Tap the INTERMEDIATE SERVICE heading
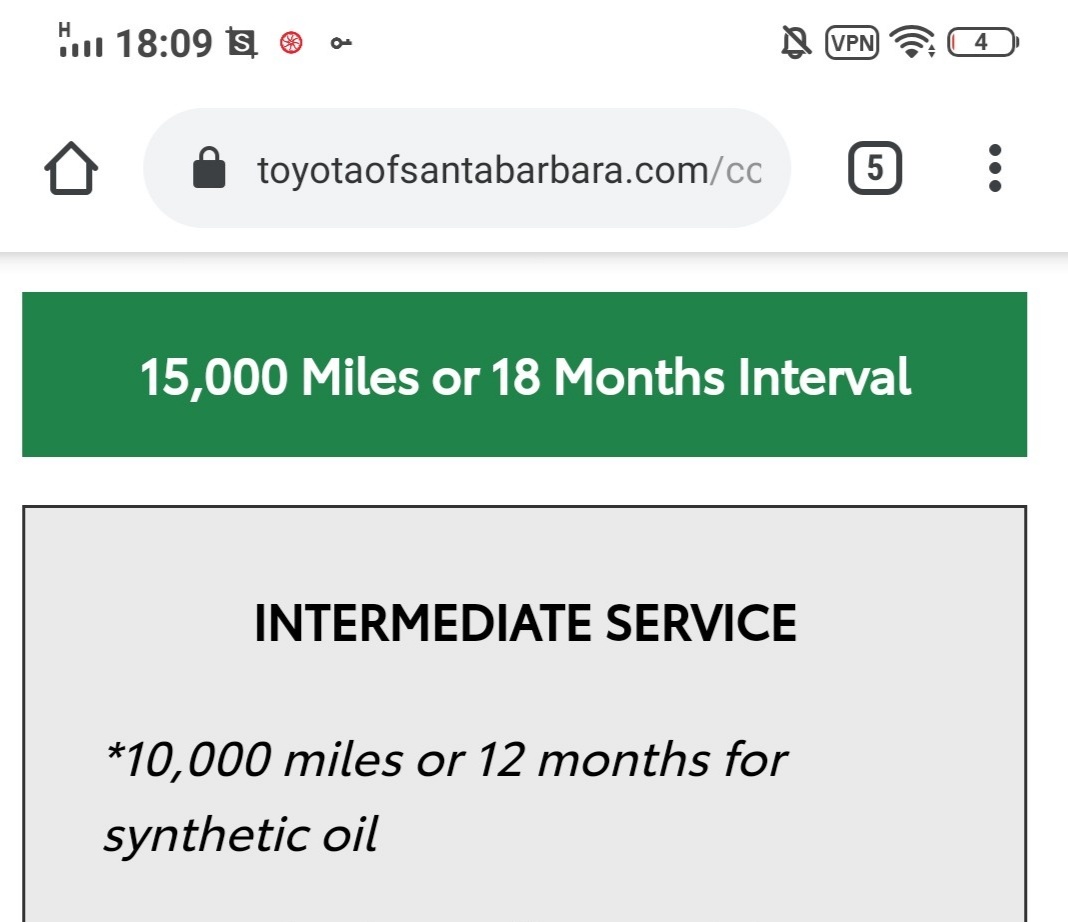The width and height of the screenshot is (1068, 922). point(525,623)
